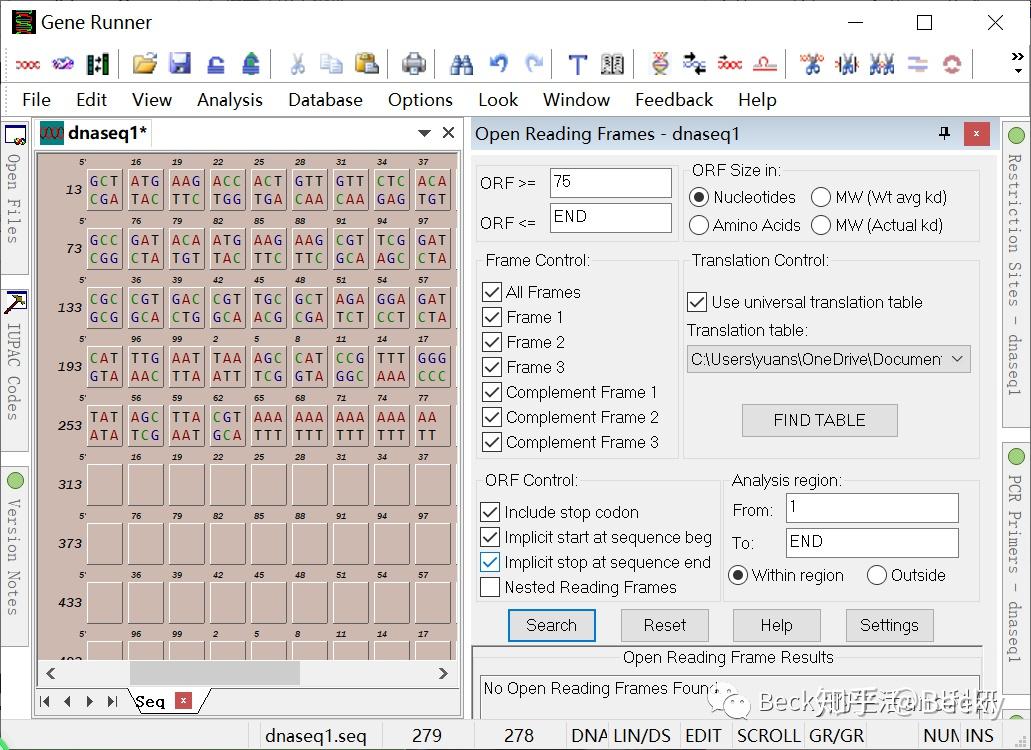The image size is (1031, 750).
Task: Click the Open file folder icon
Action: pos(145,64)
